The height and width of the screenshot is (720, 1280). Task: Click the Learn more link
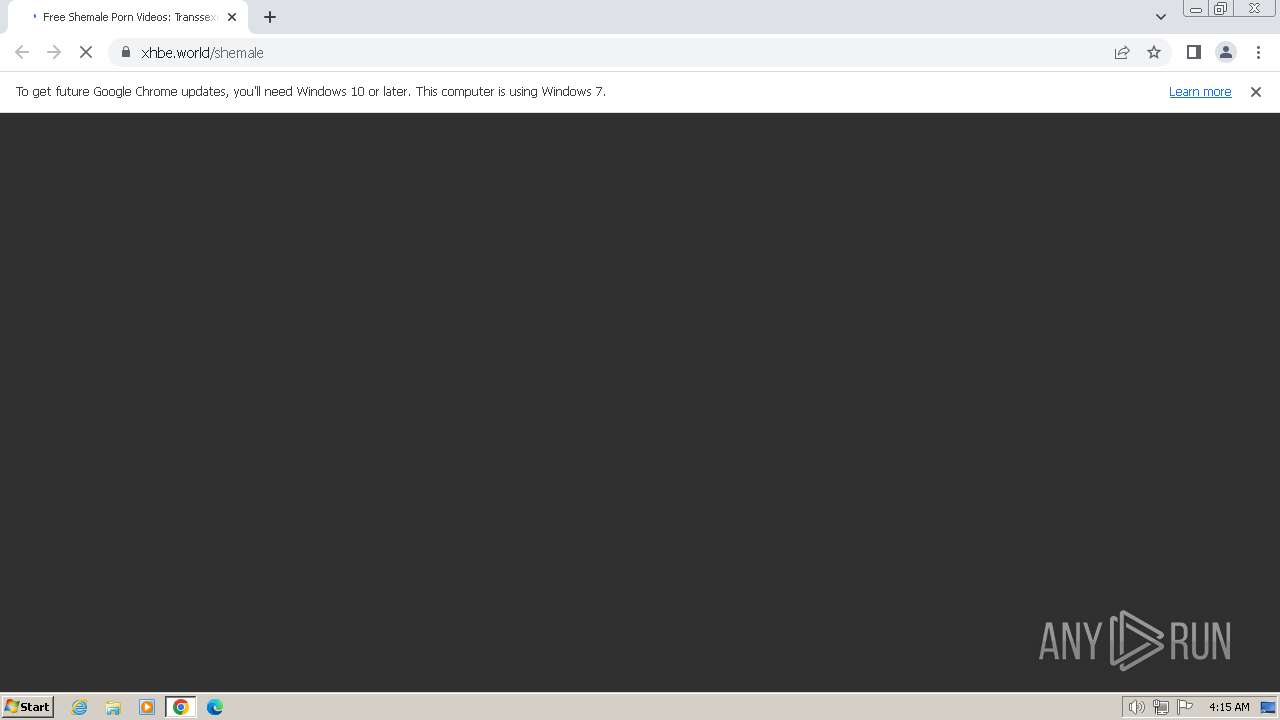tap(1200, 91)
